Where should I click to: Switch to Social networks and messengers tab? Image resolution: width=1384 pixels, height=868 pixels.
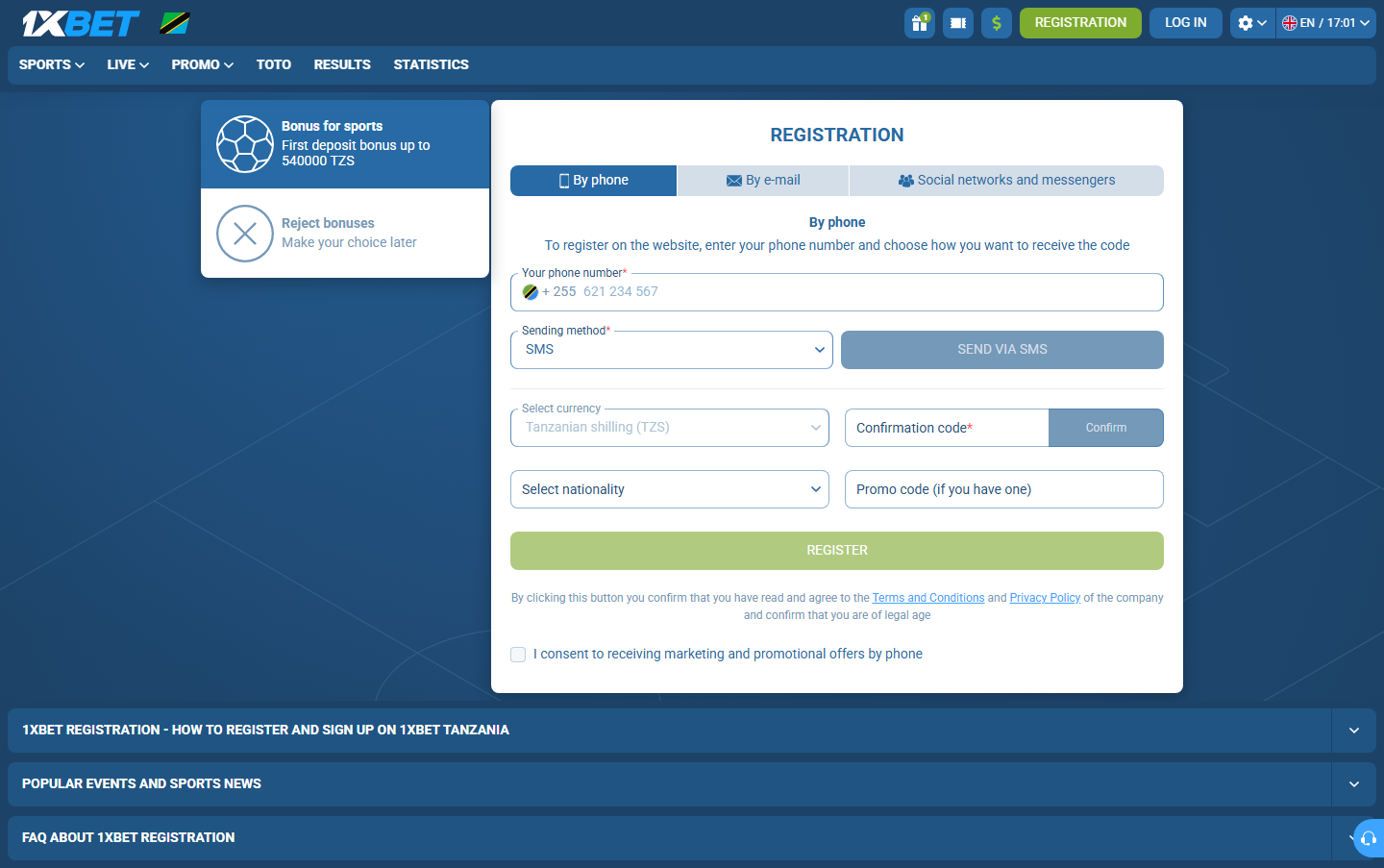[x=1006, y=181]
